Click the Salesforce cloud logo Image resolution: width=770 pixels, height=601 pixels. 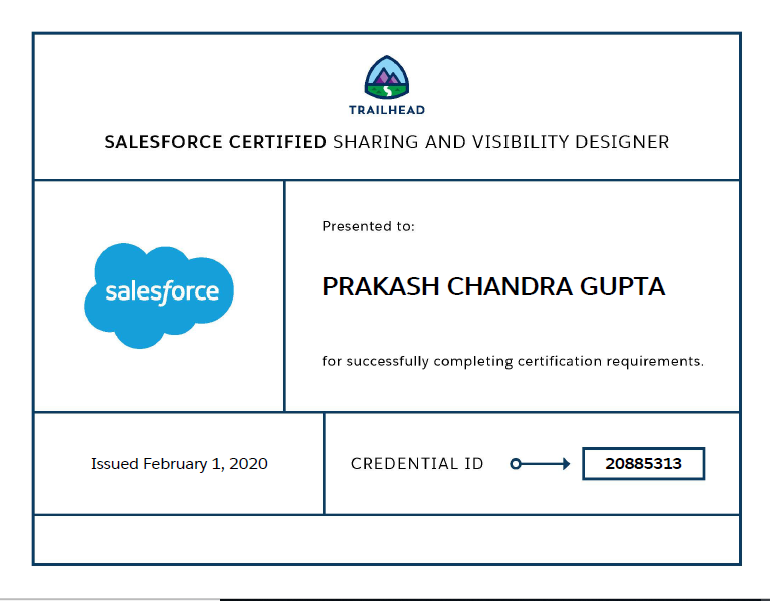click(x=159, y=295)
